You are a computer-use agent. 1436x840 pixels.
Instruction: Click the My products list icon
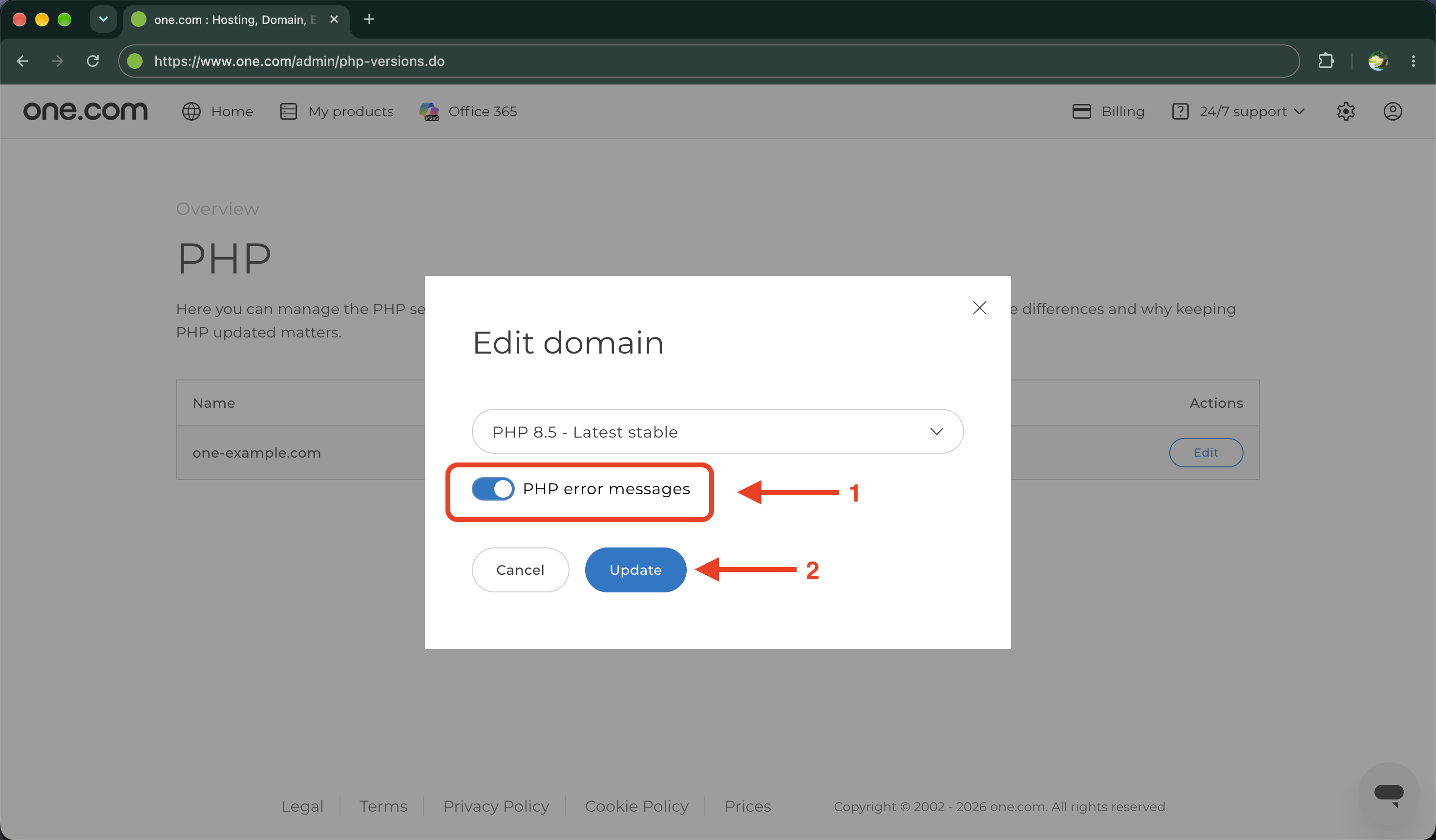[x=288, y=111]
